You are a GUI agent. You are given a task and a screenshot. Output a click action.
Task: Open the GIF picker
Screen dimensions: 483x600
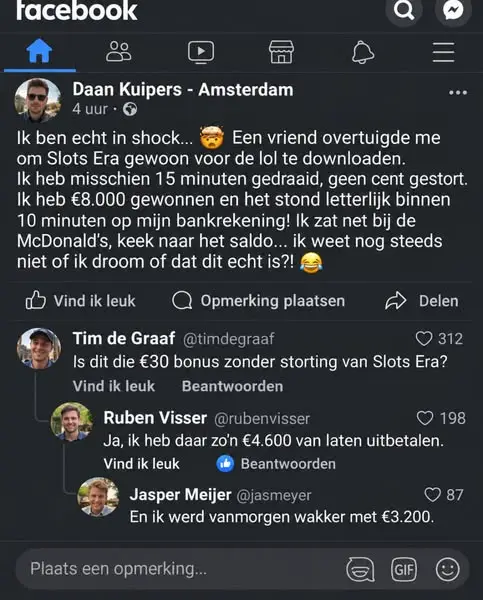(x=404, y=570)
